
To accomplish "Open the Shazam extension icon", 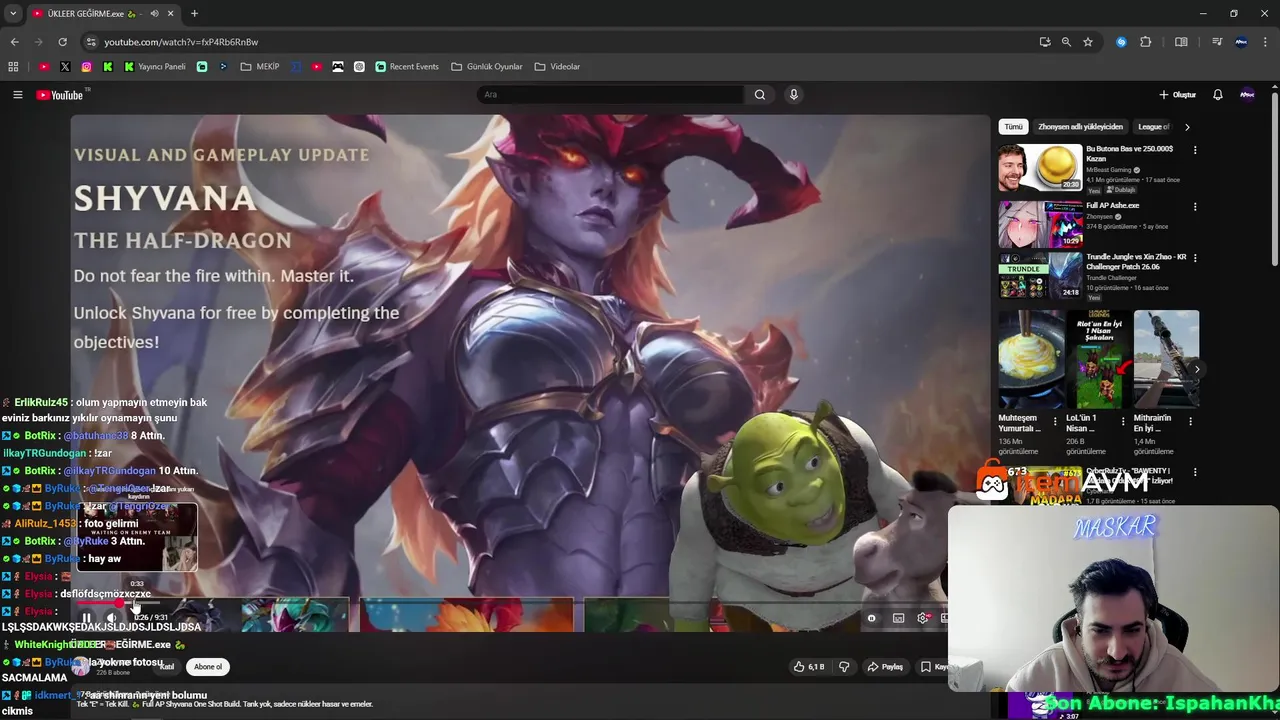I will click(x=1121, y=42).
